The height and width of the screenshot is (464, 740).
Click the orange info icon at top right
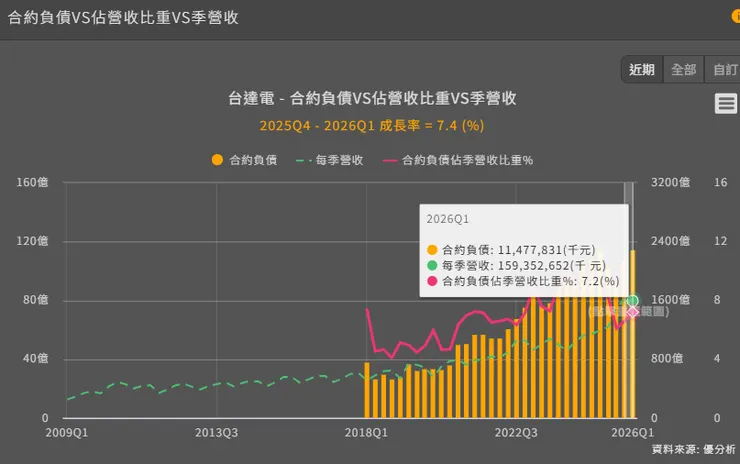(x=736, y=16)
